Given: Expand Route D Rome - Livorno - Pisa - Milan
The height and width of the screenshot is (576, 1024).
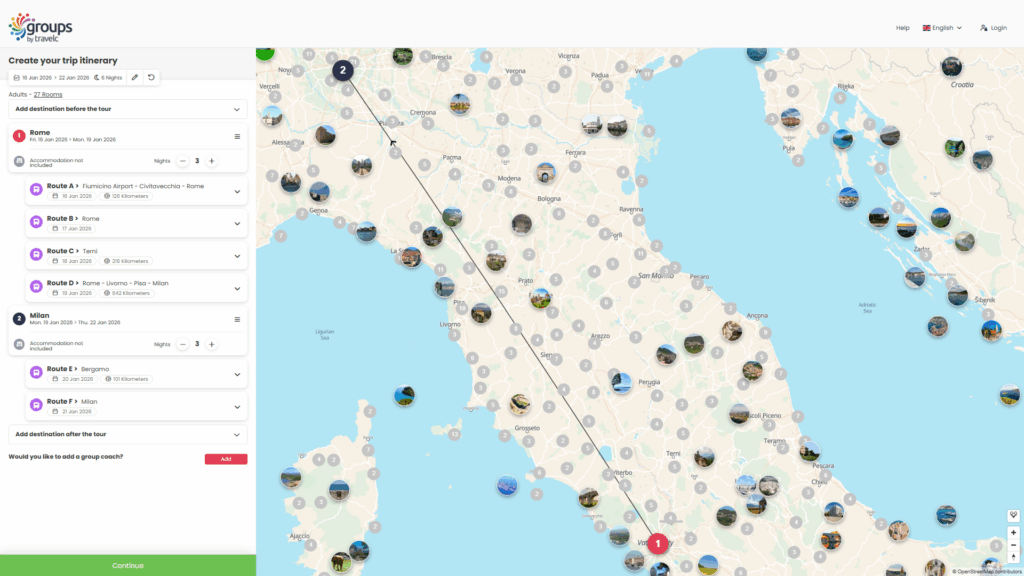Looking at the screenshot, I should pyautogui.click(x=237, y=288).
